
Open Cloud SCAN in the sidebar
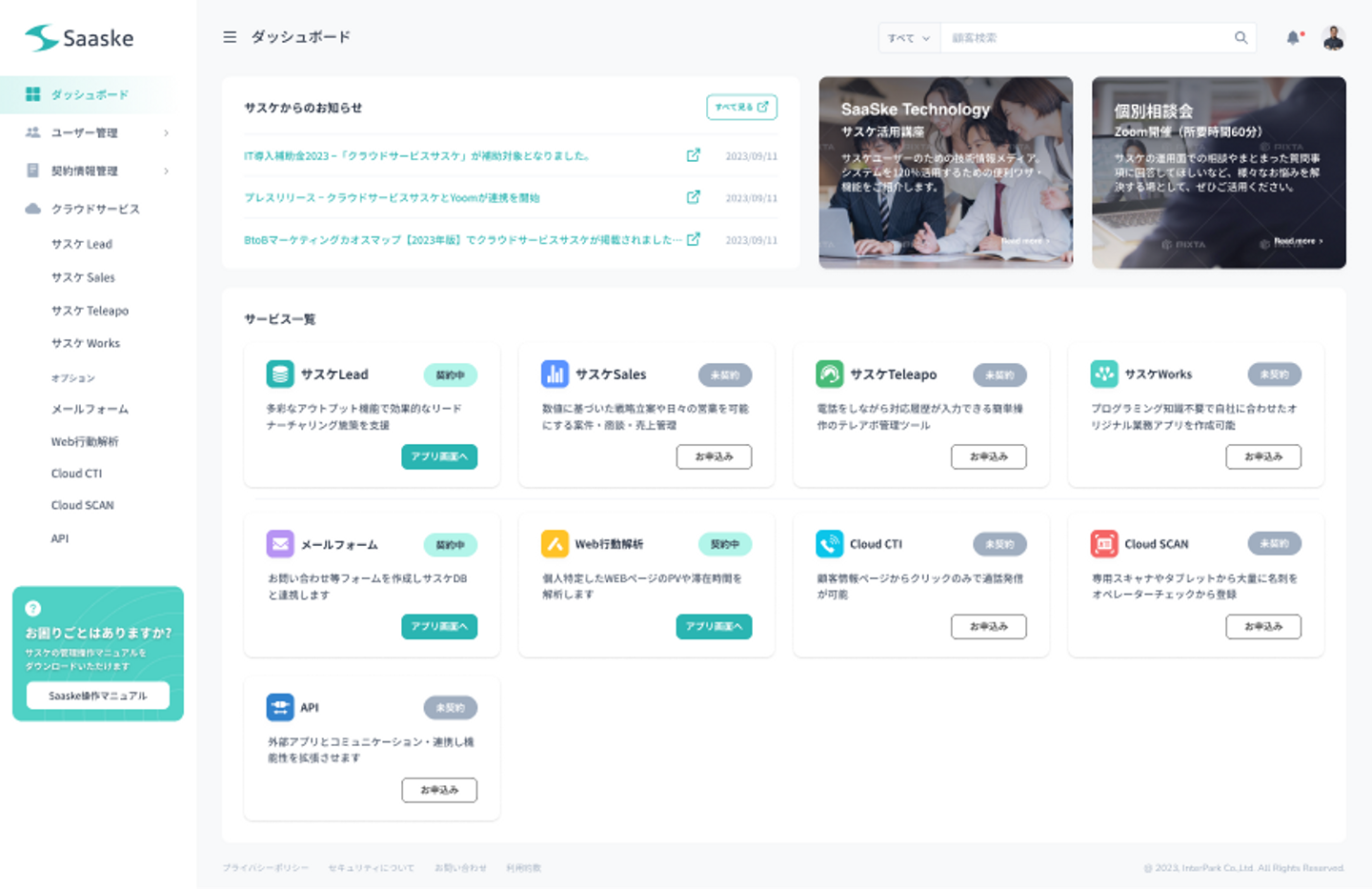[x=82, y=505]
